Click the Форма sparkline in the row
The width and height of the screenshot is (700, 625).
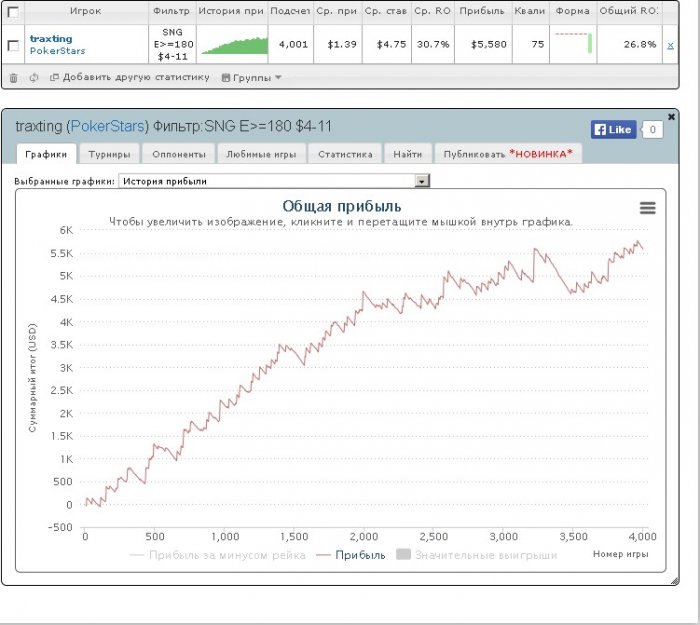[x=573, y=43]
